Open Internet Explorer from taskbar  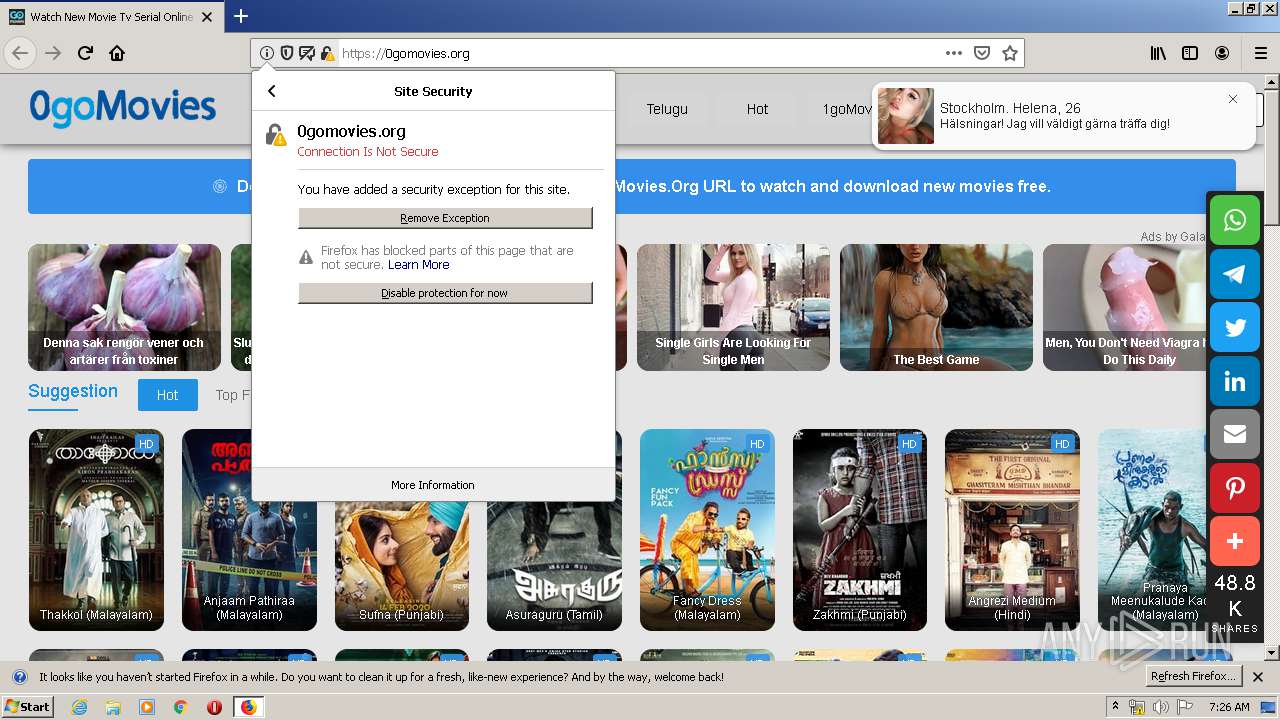[79, 707]
